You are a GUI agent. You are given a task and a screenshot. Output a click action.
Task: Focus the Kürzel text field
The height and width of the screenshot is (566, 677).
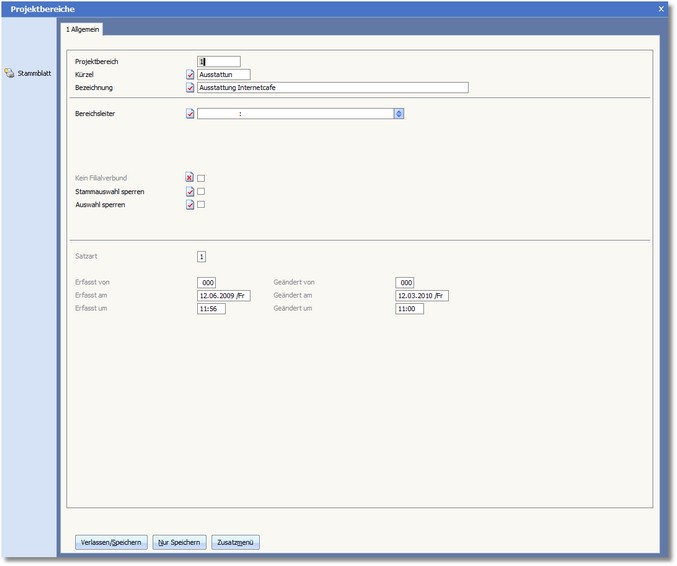click(x=223, y=74)
